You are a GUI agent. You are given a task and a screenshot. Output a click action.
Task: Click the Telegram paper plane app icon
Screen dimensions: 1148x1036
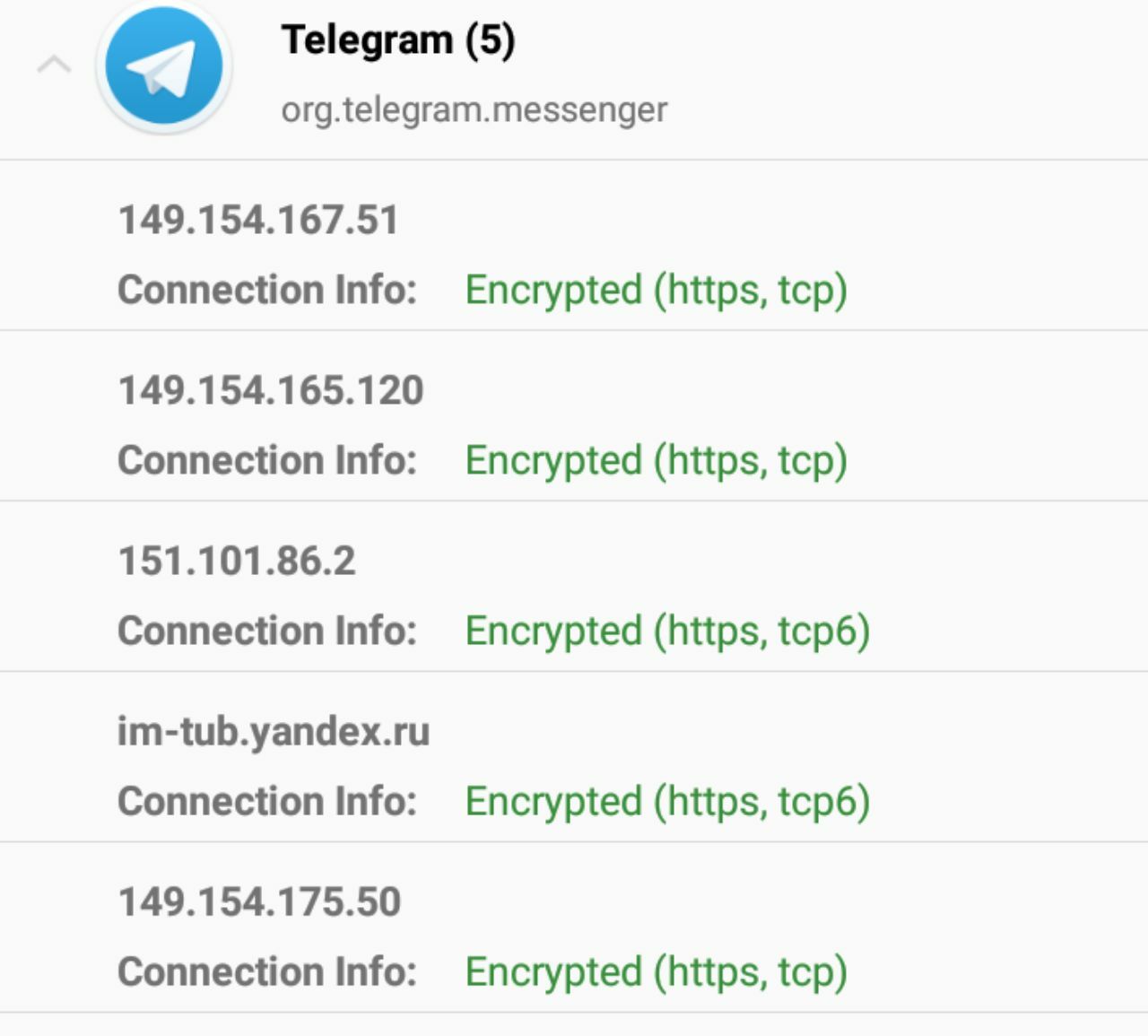click(x=164, y=67)
